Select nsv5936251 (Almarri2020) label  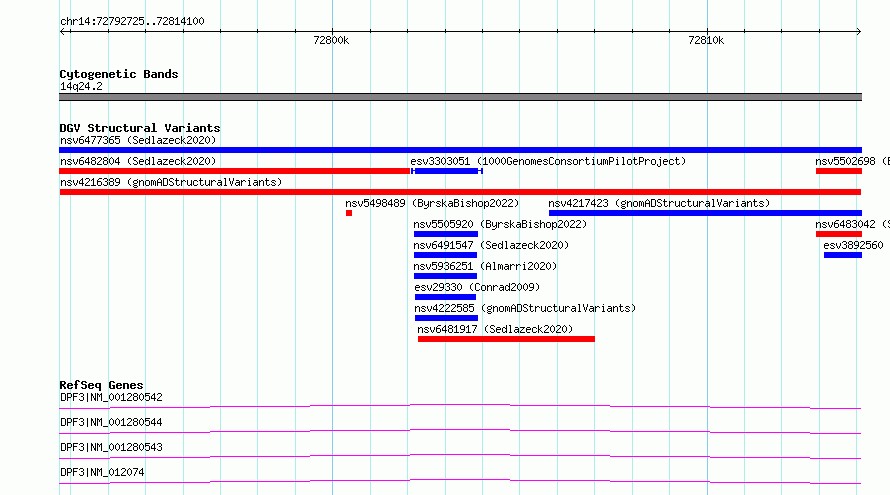[485, 266]
